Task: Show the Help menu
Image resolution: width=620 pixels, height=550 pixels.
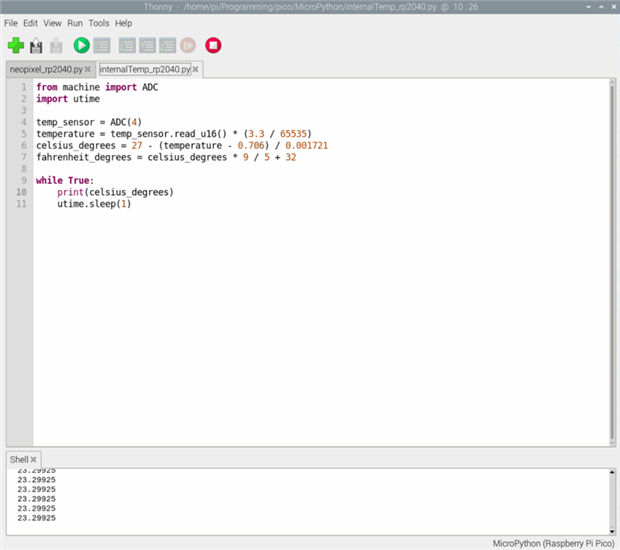Action: click(123, 22)
